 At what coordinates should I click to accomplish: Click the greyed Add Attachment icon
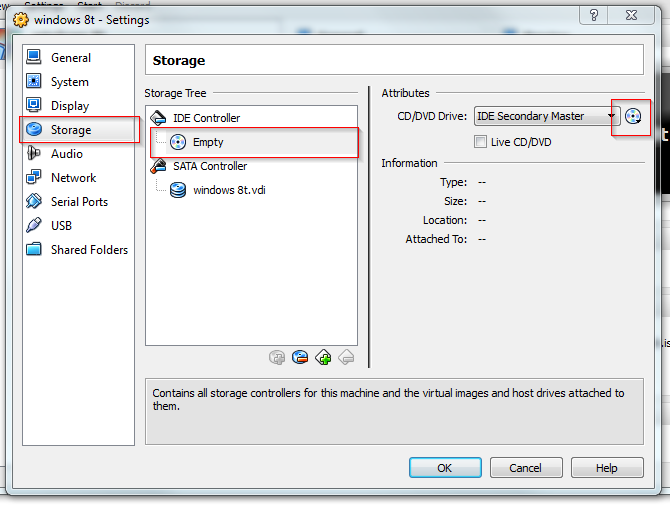click(277, 357)
